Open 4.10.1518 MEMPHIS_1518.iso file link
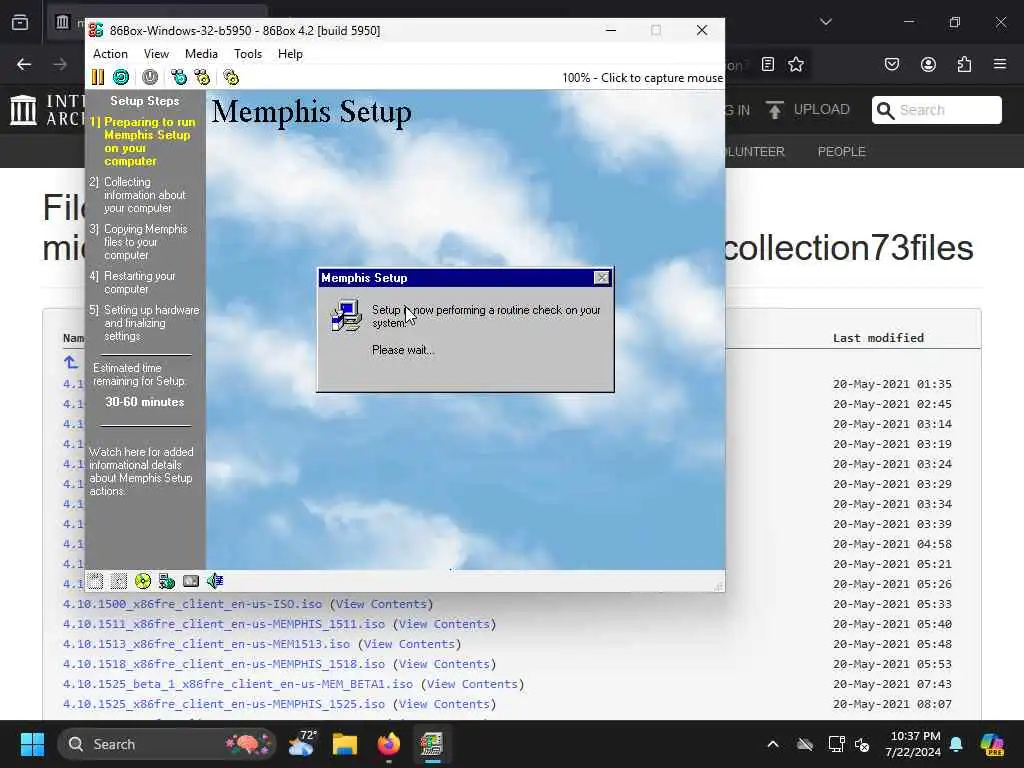Viewport: 1024px width, 768px height. coord(223,664)
